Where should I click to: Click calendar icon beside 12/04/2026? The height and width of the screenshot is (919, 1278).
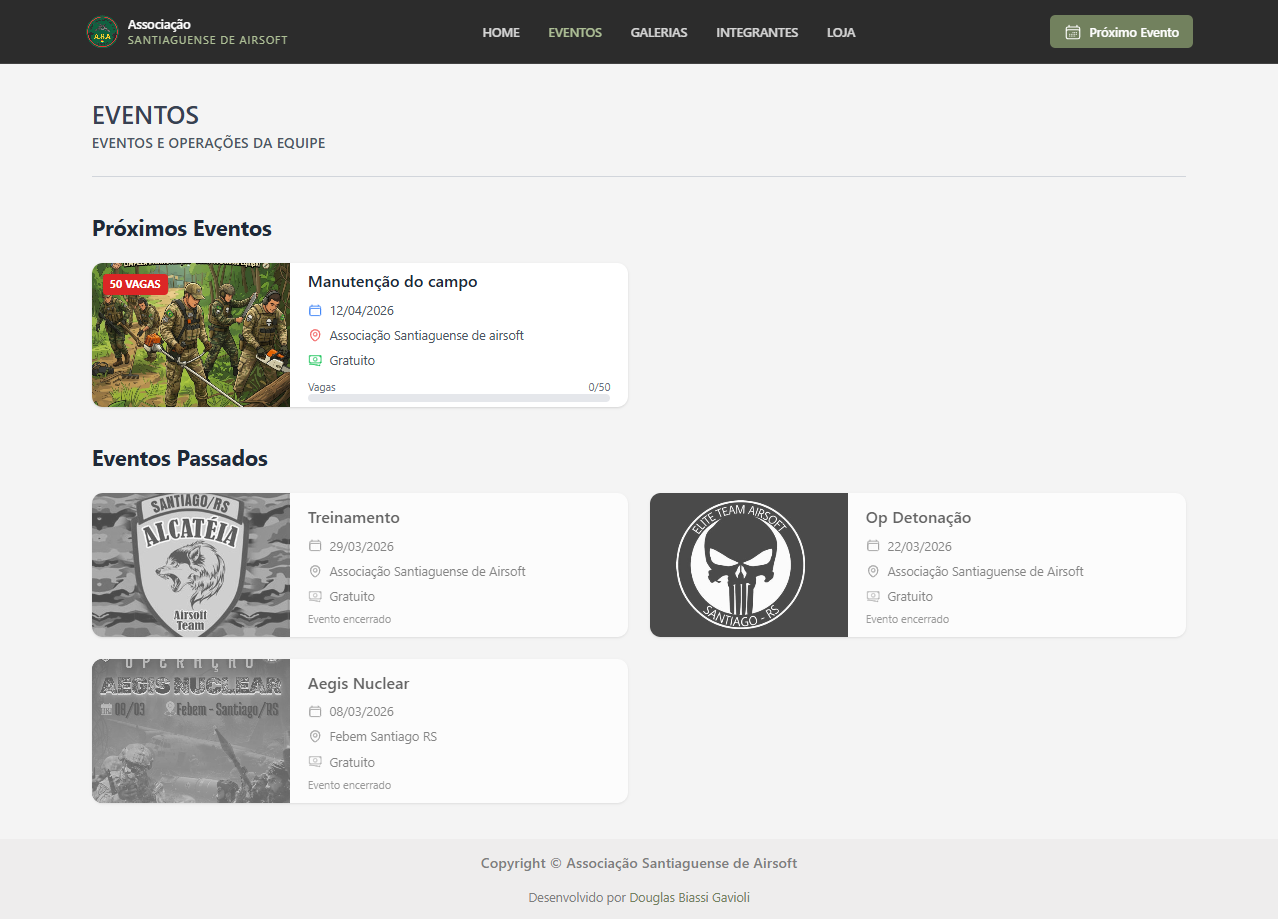point(315,310)
